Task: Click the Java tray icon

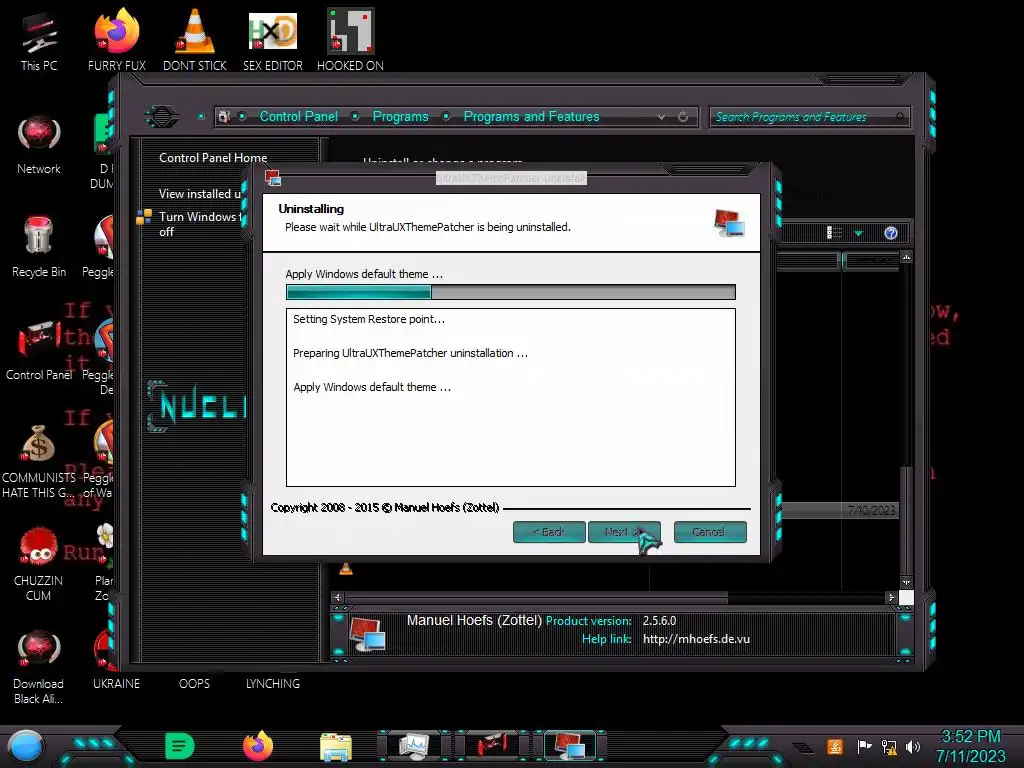Action: [835, 746]
